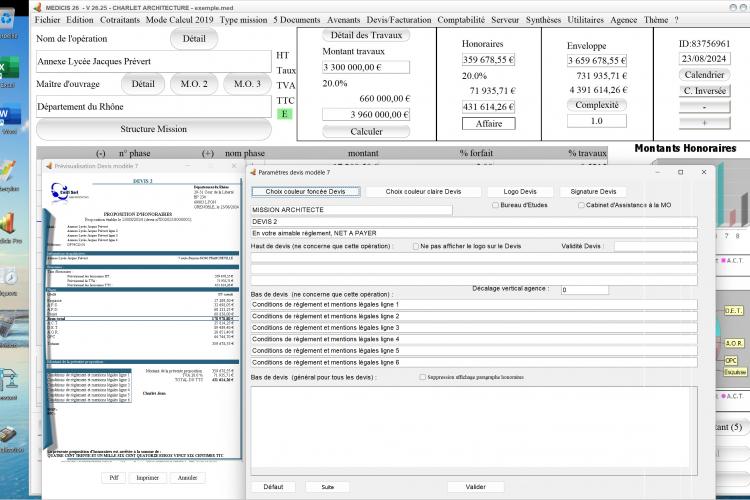The image size is (750, 500).
Task: Click Imprimer in the preview window
Action: (x=147, y=478)
